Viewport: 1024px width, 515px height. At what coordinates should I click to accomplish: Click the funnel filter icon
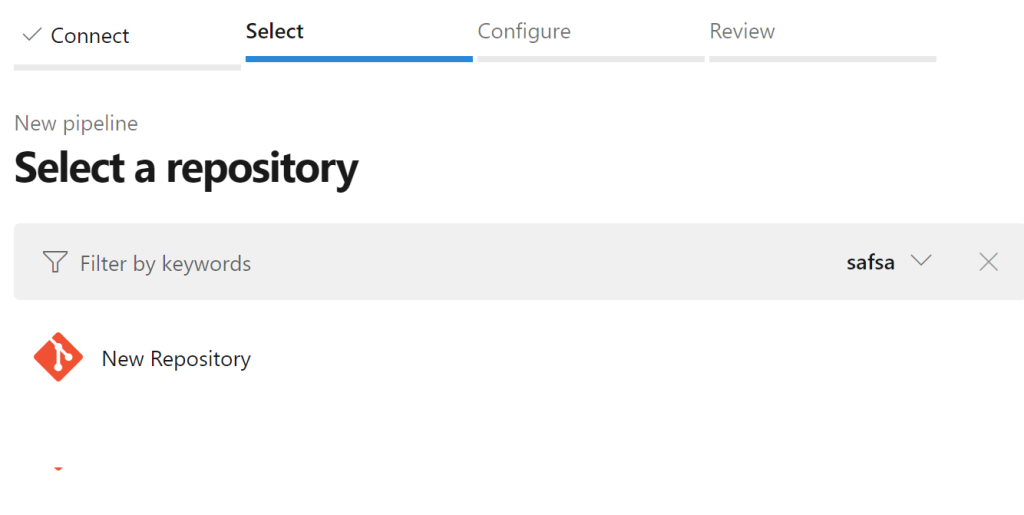[55, 262]
